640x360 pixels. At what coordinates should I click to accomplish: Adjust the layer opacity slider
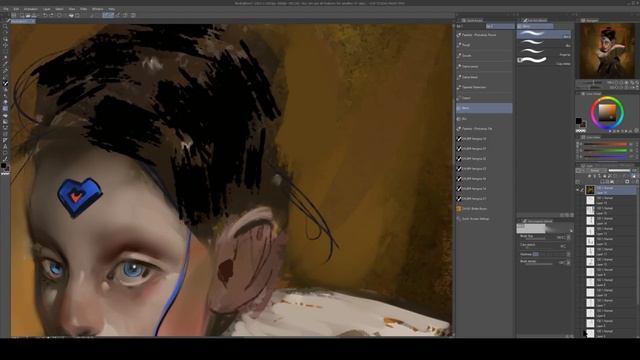click(620, 171)
